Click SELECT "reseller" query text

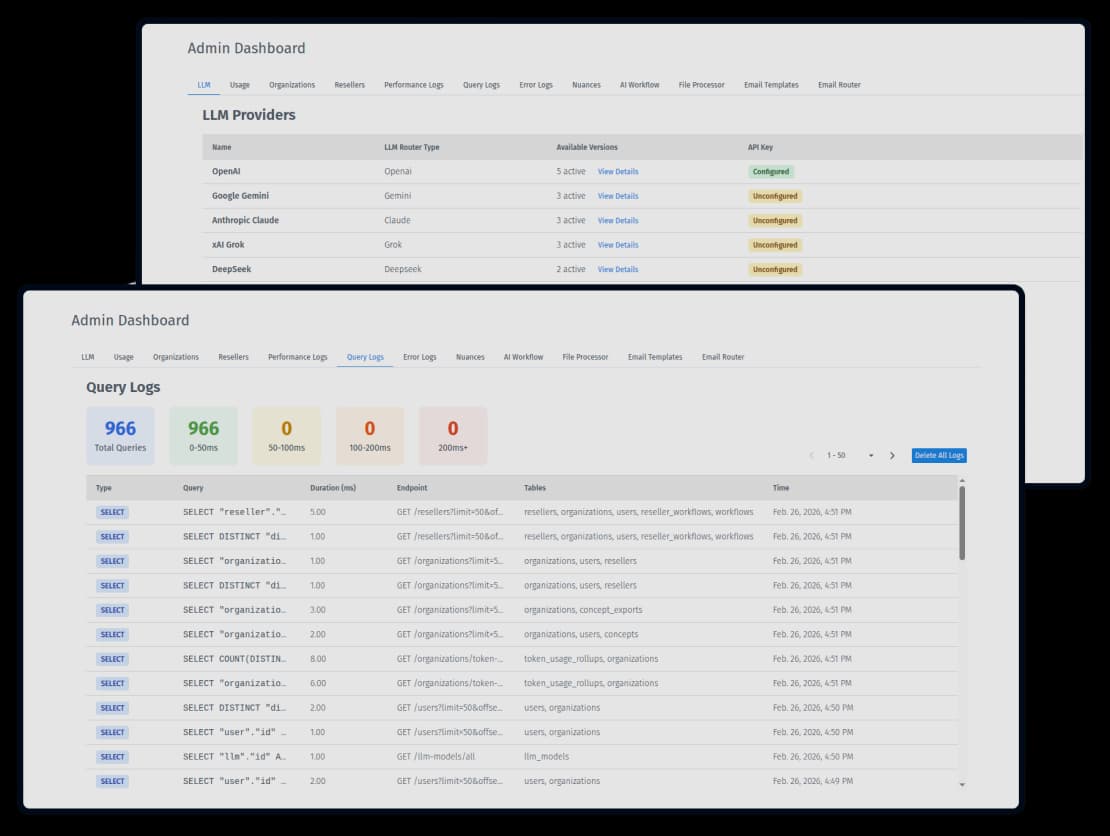pyautogui.click(x=234, y=512)
